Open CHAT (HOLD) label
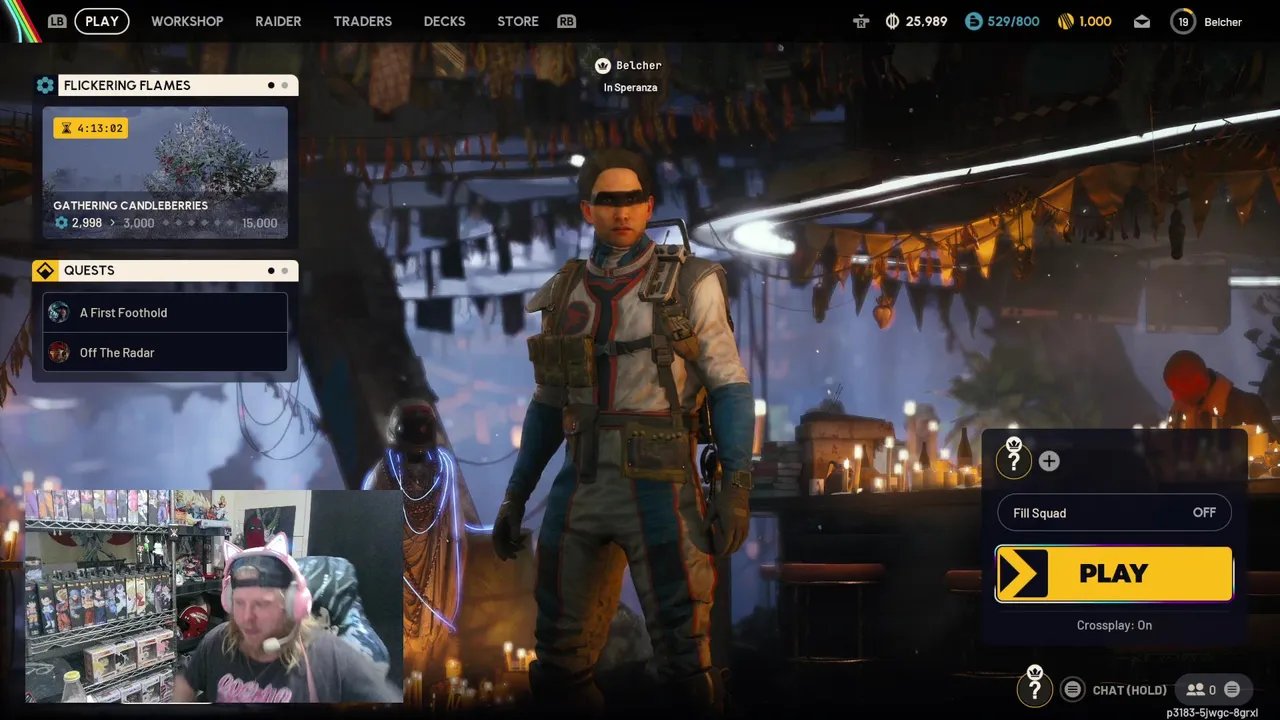 click(1129, 690)
